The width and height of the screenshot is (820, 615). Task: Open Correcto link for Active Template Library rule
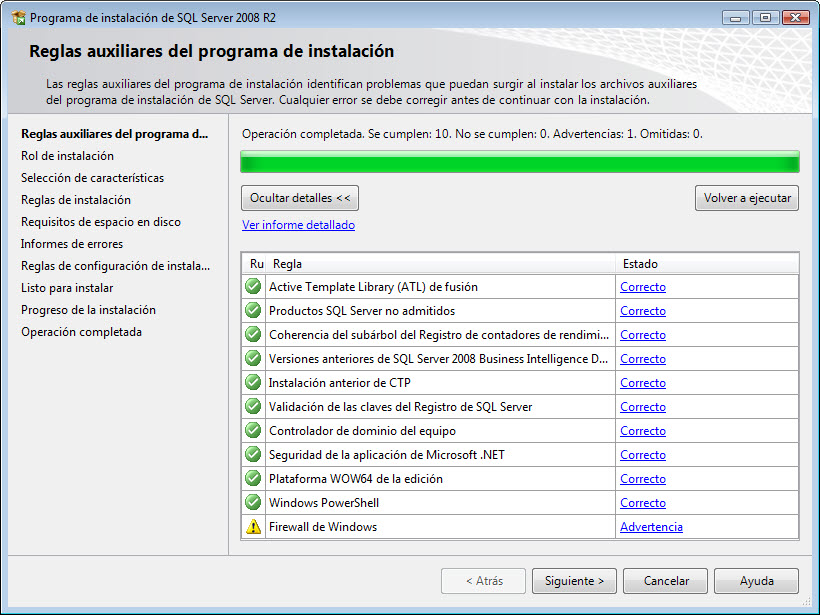(643, 287)
